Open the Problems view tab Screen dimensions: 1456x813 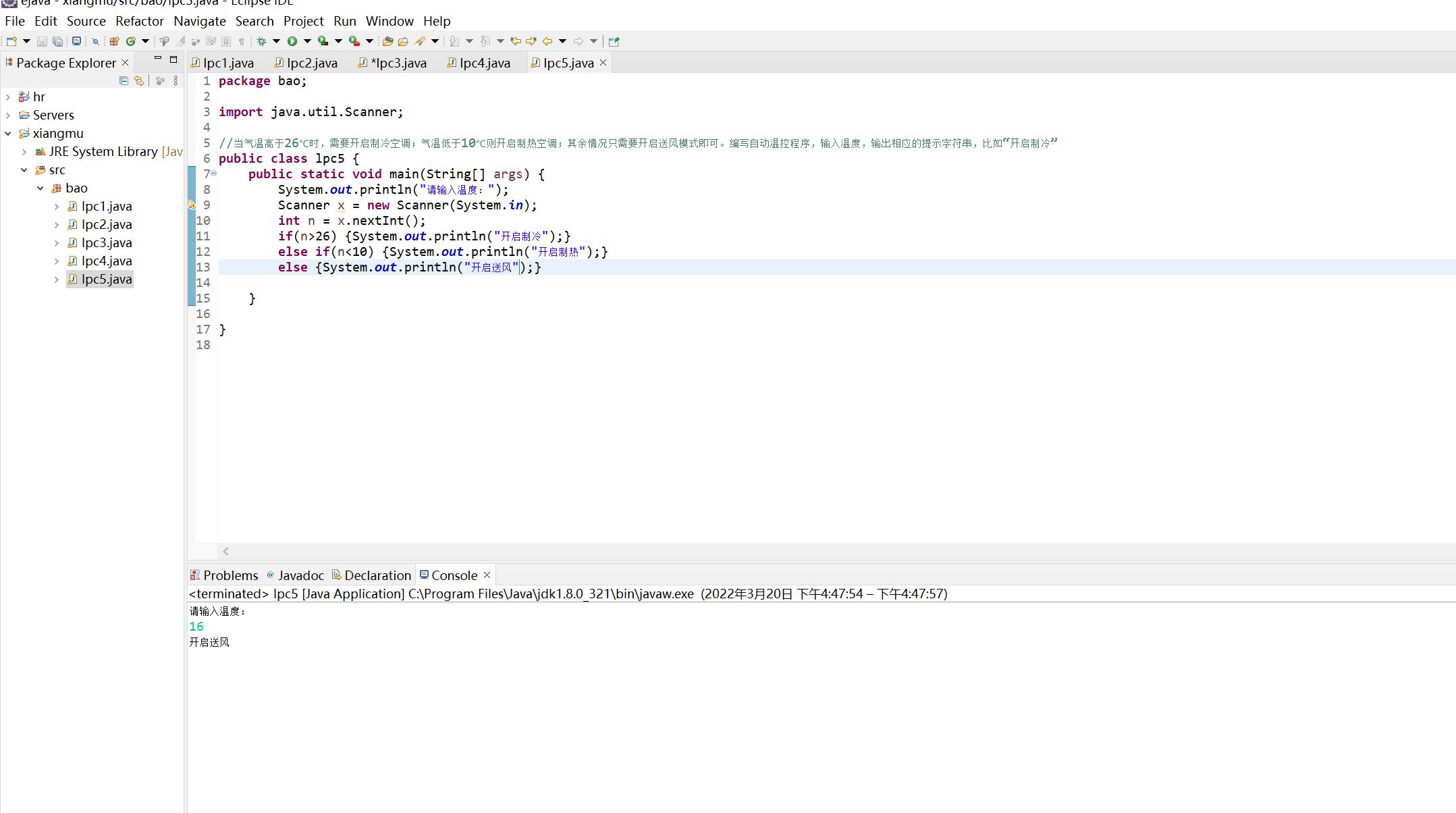tap(230, 575)
